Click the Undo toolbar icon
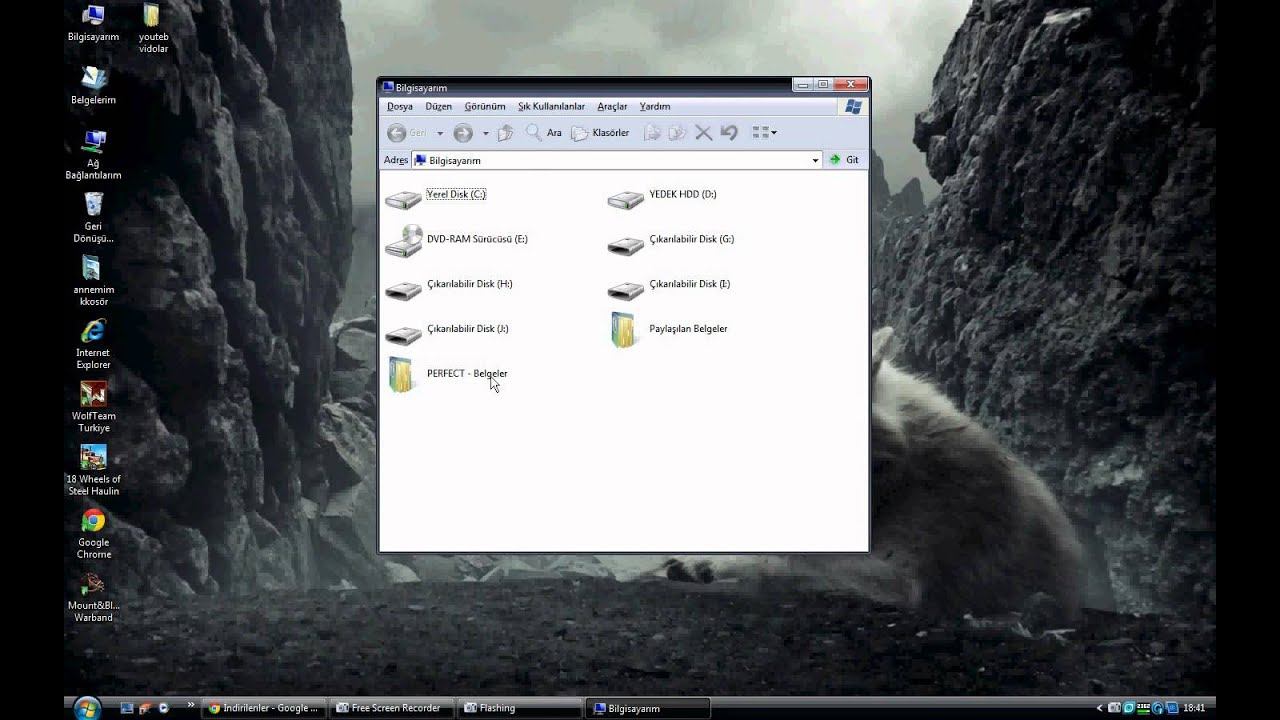This screenshot has height=720, width=1280. pyautogui.click(x=729, y=132)
